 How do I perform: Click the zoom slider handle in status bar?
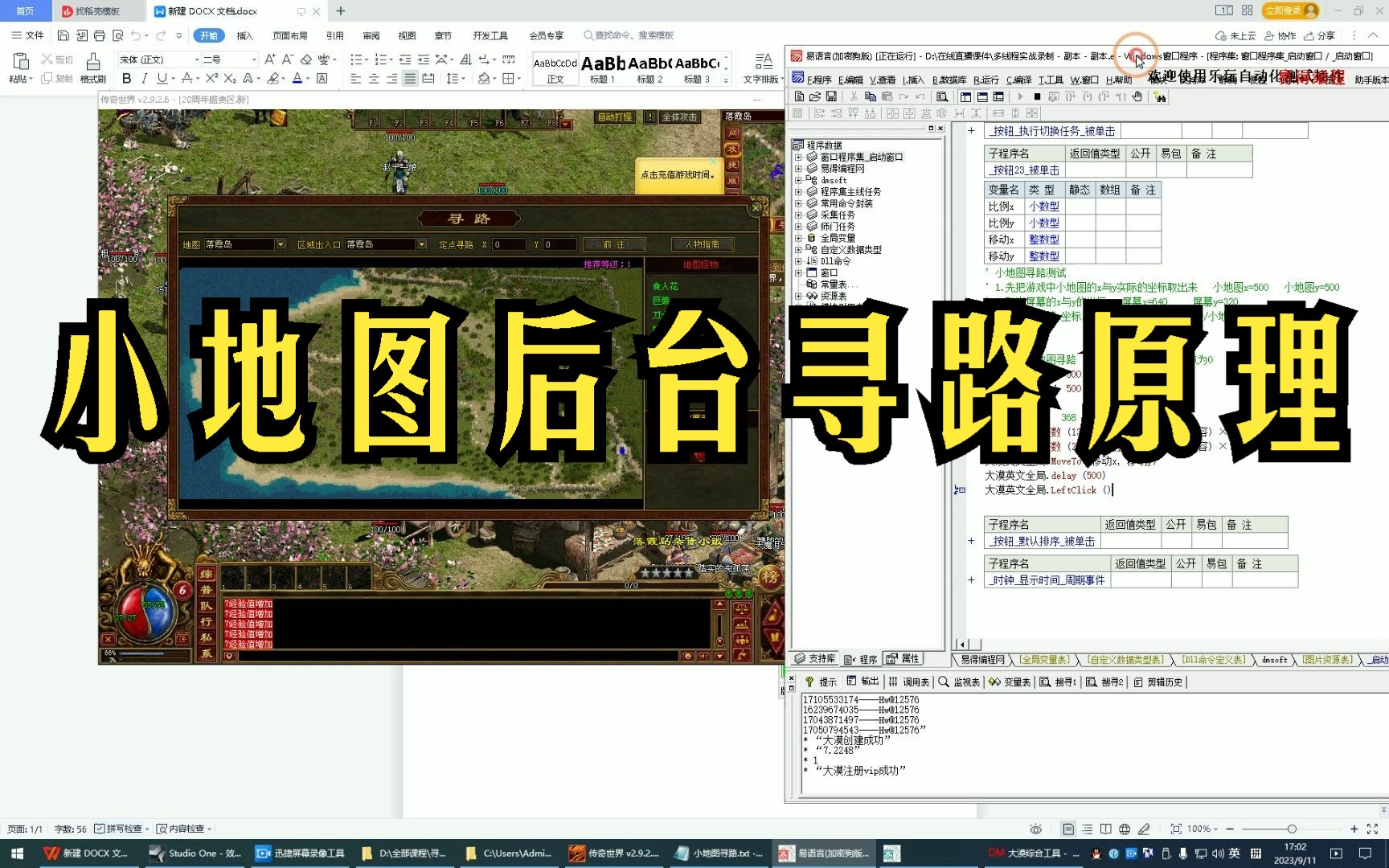click(1292, 829)
